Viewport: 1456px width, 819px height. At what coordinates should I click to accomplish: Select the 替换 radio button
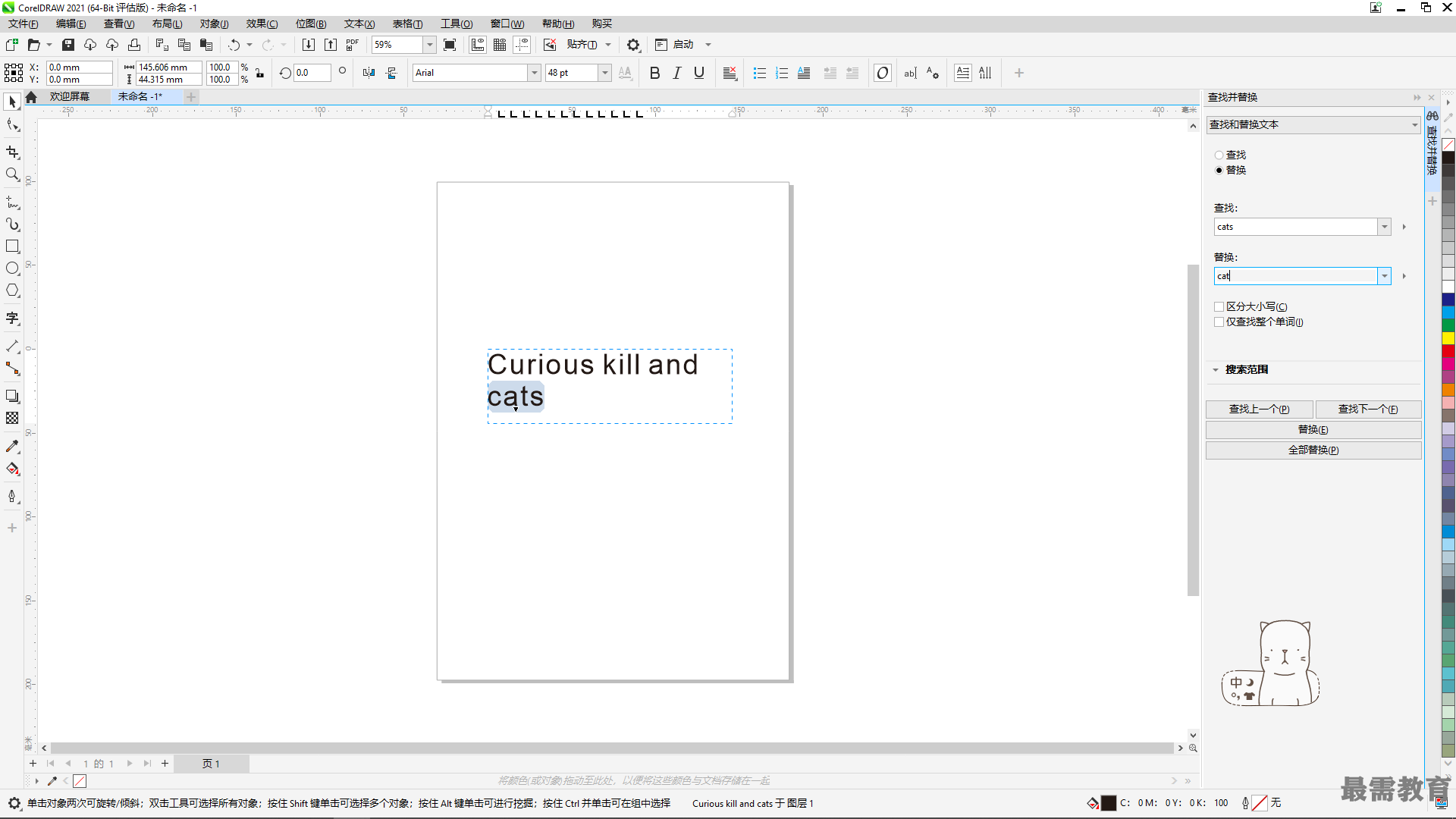point(1219,170)
